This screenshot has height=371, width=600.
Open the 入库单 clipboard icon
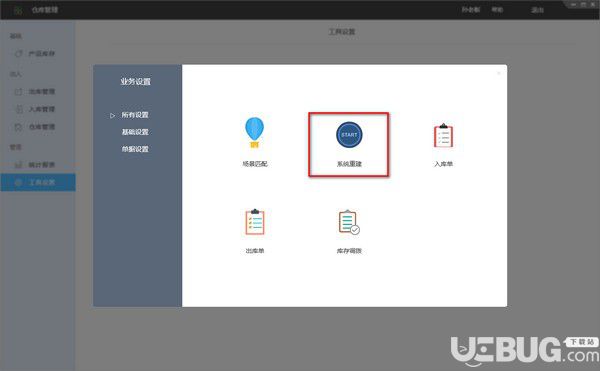point(443,135)
